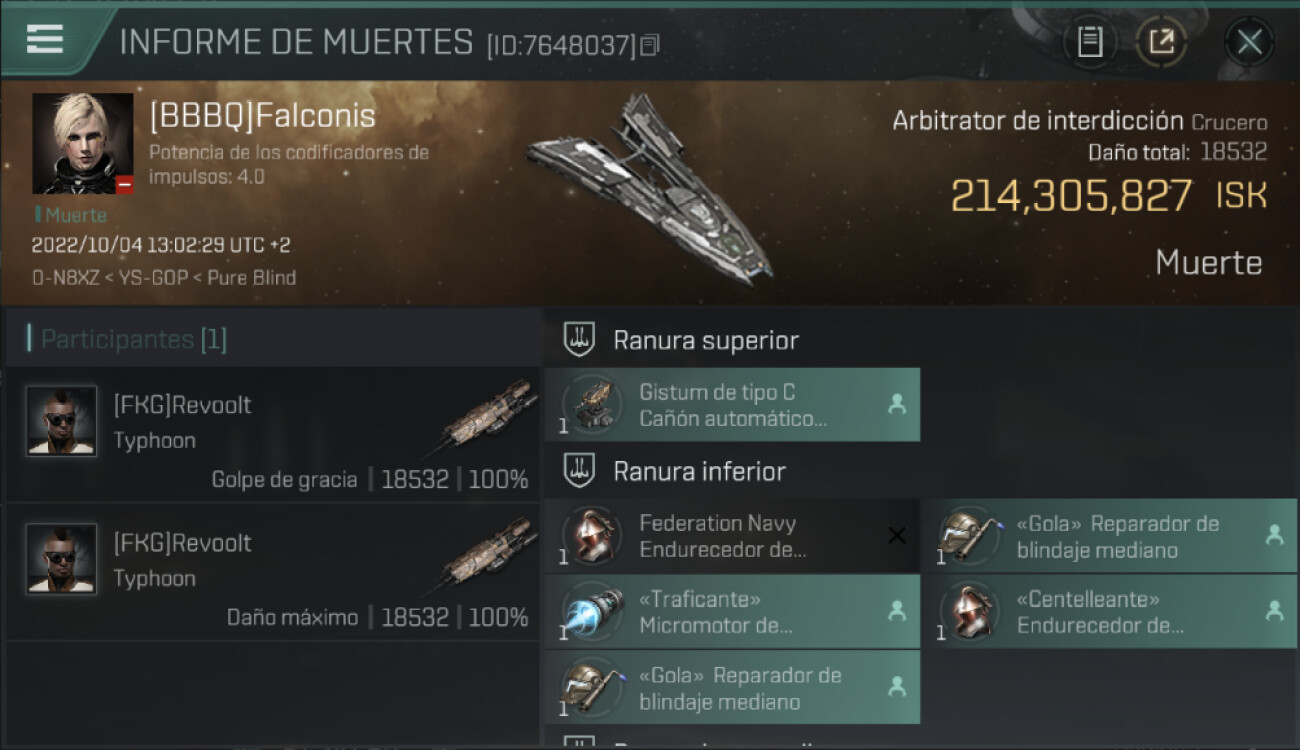Copy the kill report ID
The width and height of the screenshot is (1300, 750).
pos(650,45)
